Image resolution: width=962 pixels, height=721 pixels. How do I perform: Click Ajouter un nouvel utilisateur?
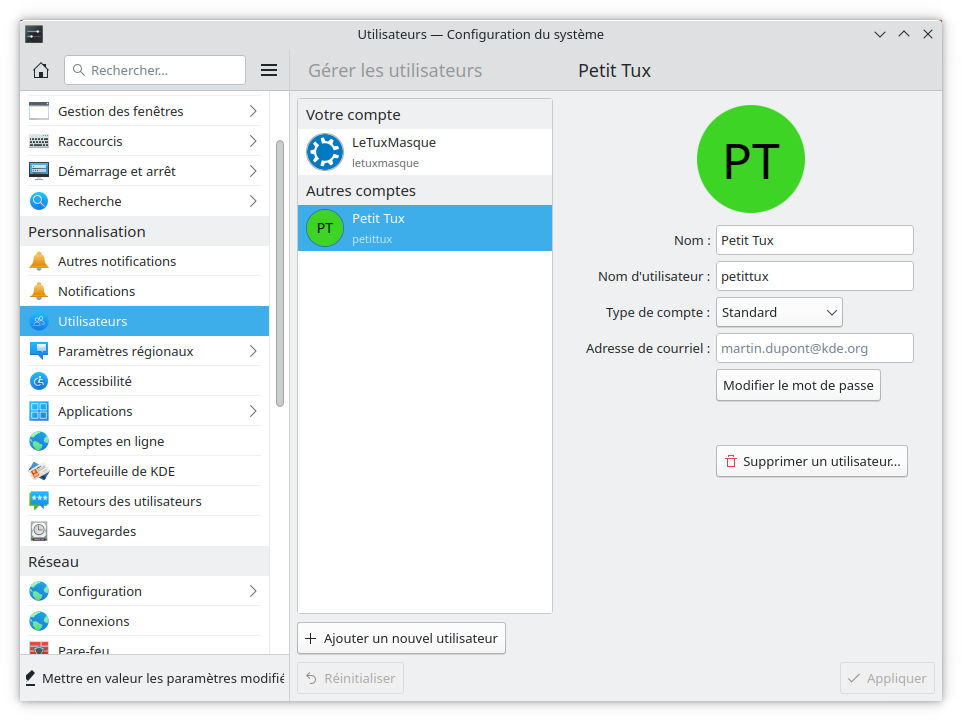(401, 638)
